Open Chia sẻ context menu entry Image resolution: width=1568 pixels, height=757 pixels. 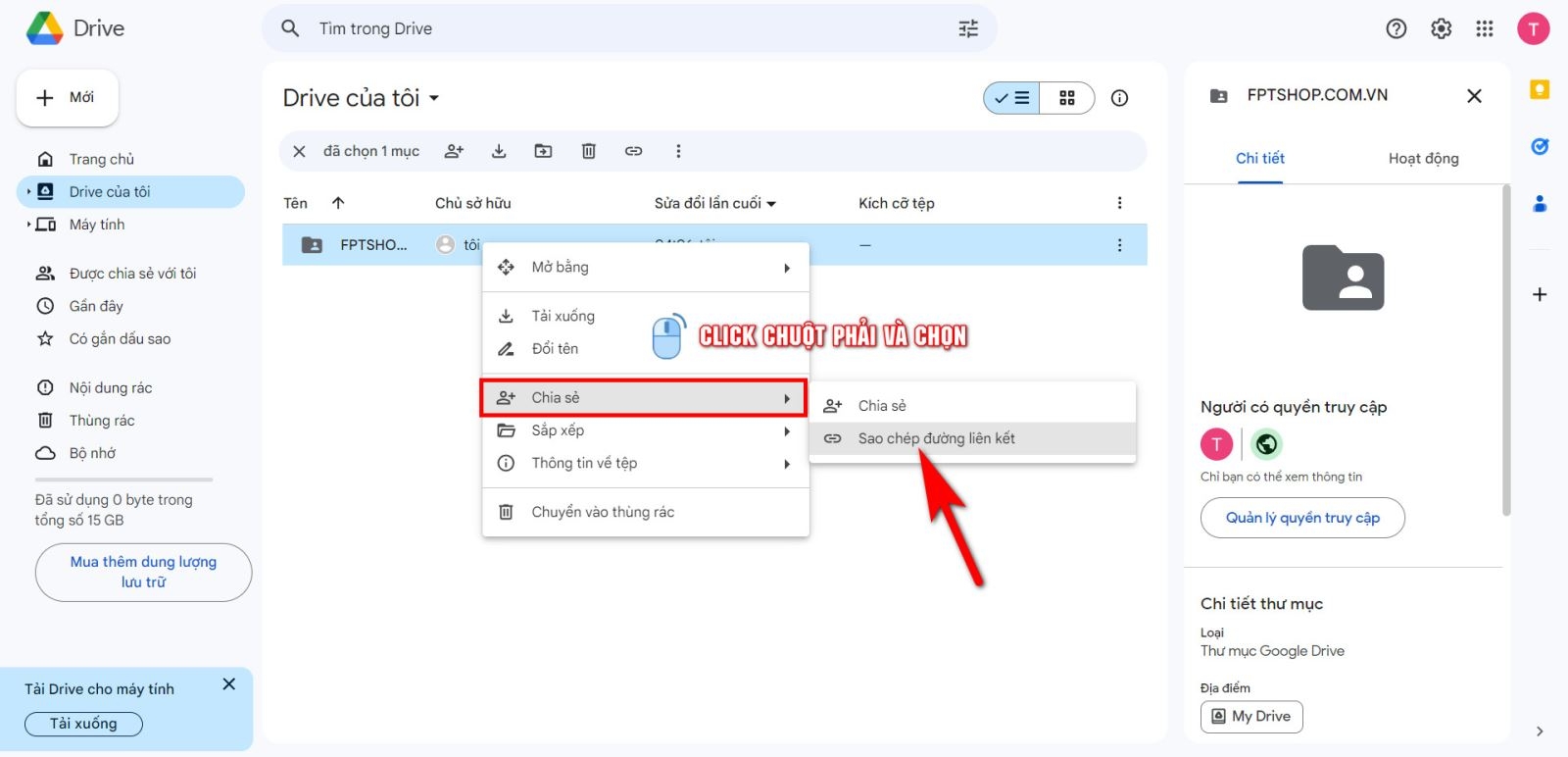tap(644, 397)
